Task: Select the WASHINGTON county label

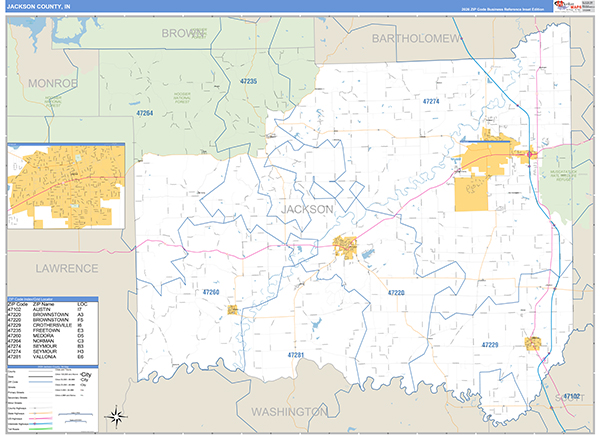Action: click(289, 412)
